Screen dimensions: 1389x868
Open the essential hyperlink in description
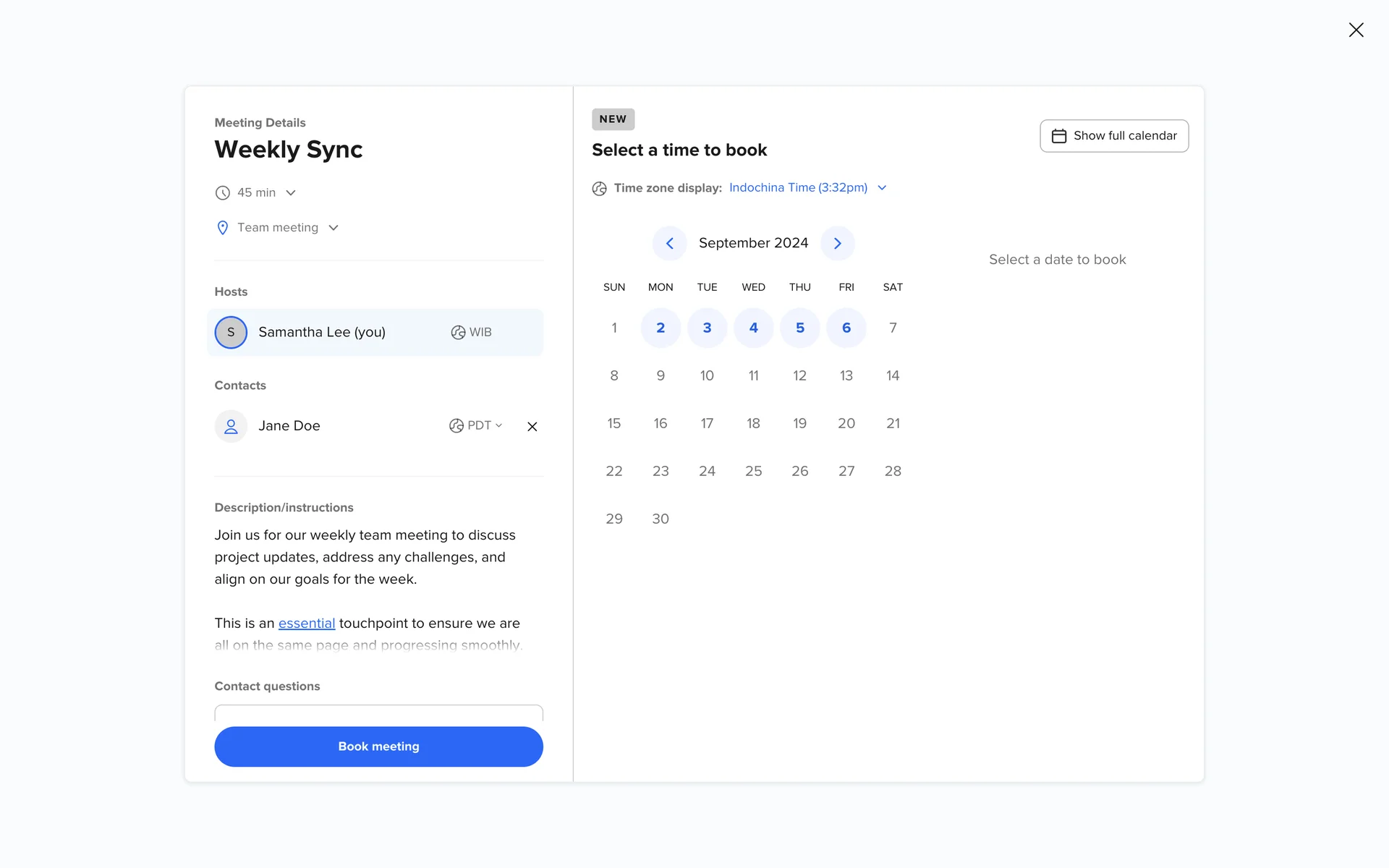tap(306, 624)
